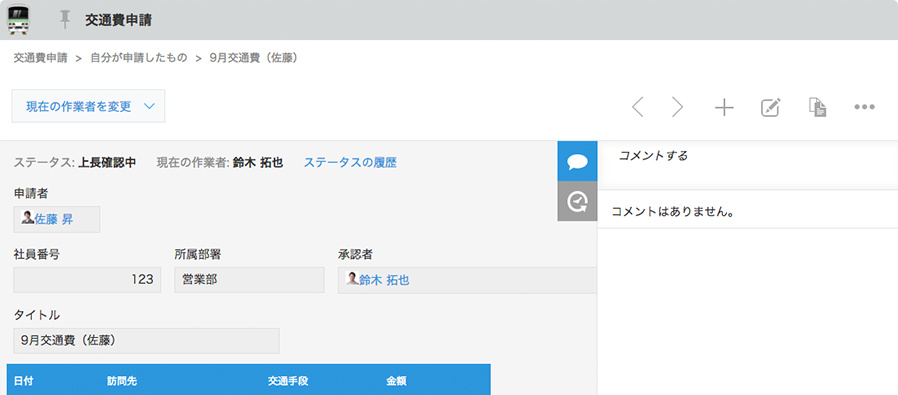Add a new record with plus icon

click(x=724, y=107)
